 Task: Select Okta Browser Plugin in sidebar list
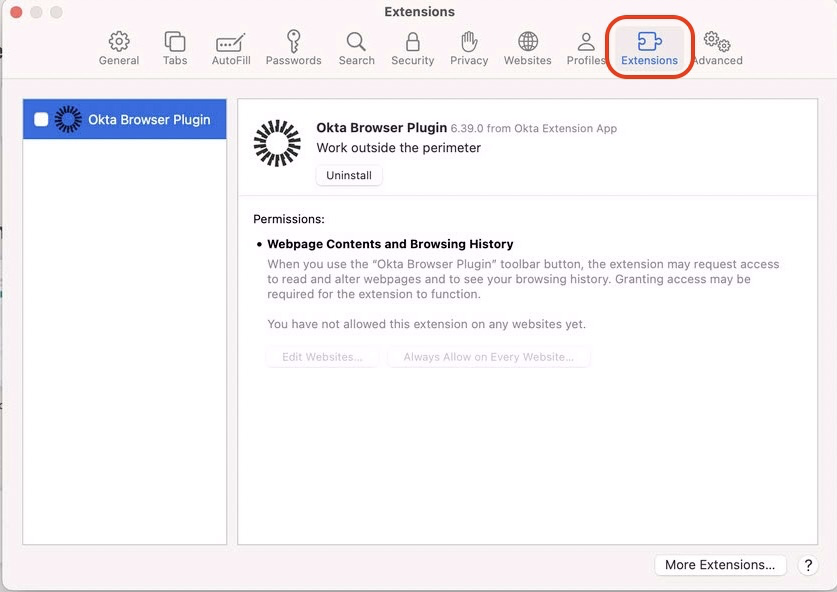[x=124, y=119]
